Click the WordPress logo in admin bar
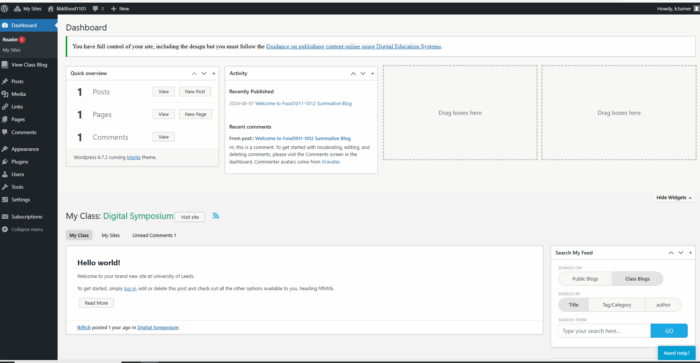The image size is (700, 363). [x=4, y=8]
